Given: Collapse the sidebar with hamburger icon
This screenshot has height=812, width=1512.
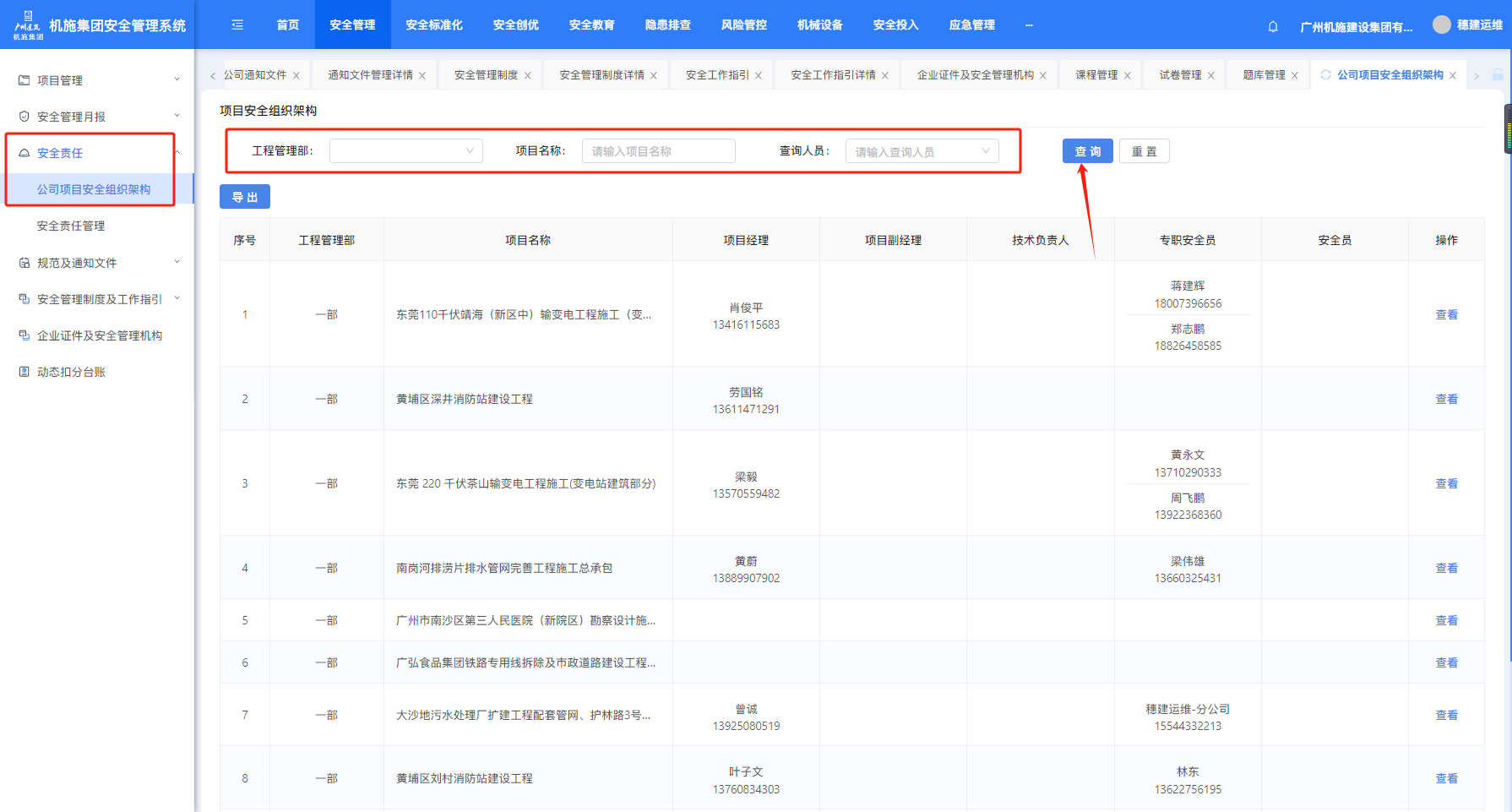Looking at the screenshot, I should 237,25.
